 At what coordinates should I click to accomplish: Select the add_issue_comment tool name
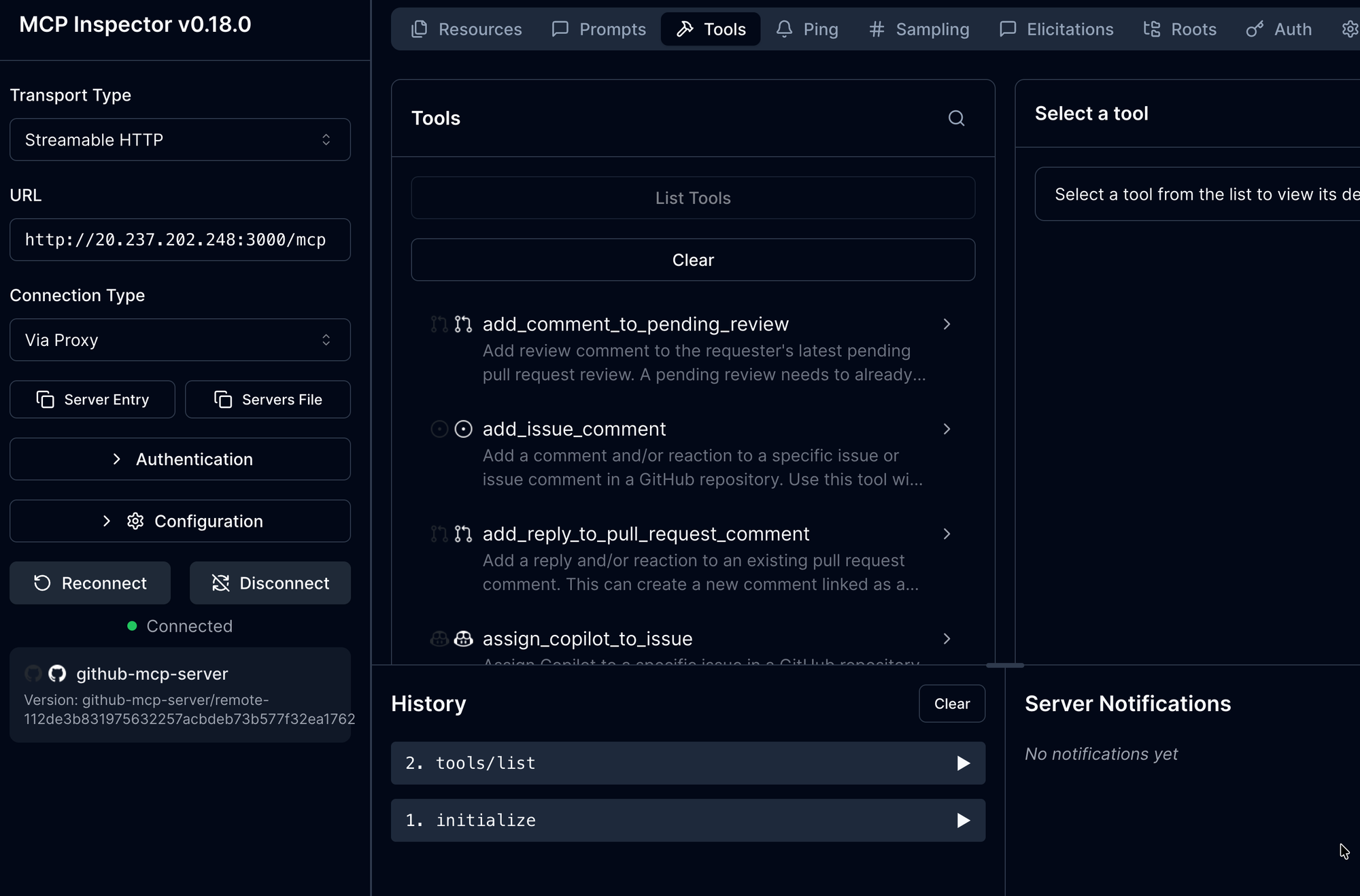coord(574,429)
